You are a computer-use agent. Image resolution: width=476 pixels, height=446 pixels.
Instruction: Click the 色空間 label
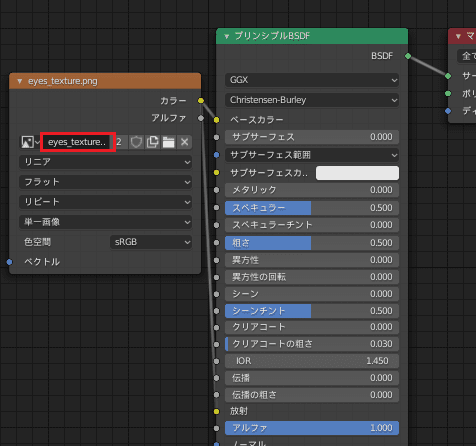tap(37, 242)
